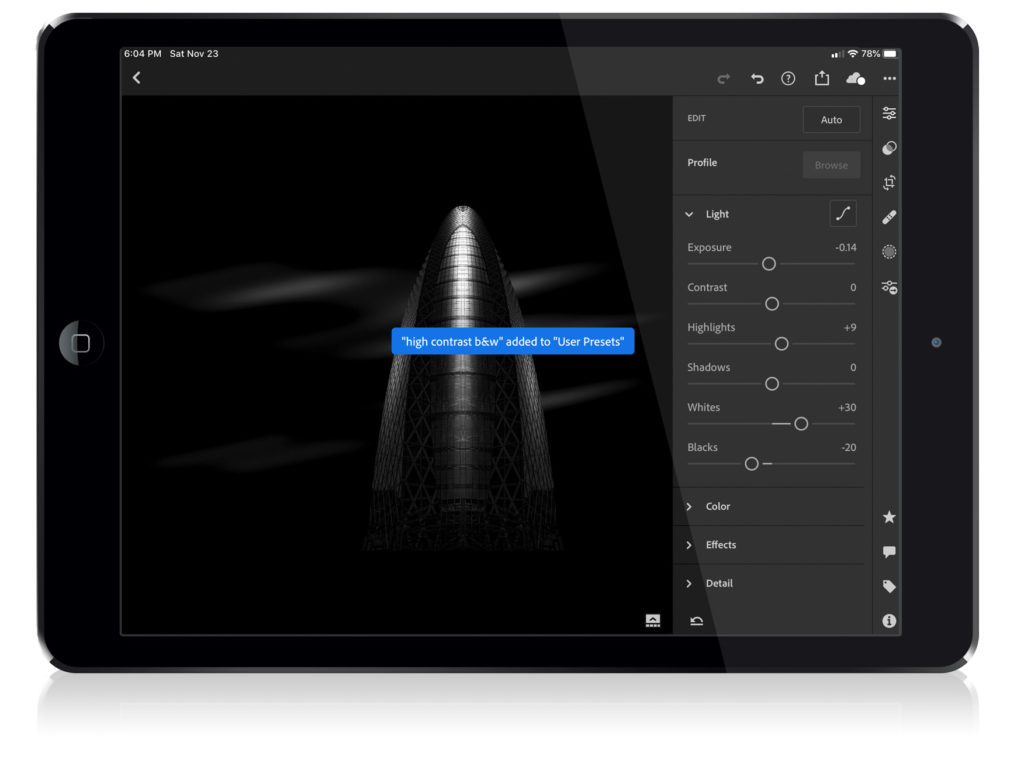Open the three-dot more options menu
Screen dimensions: 1024x780
889,78
